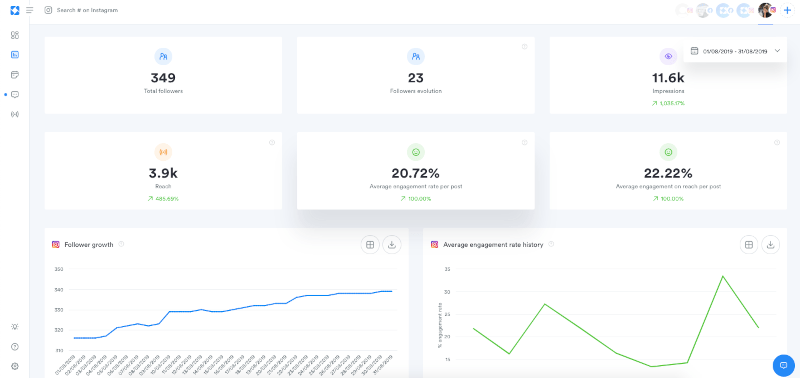802x378 pixels.
Task: Select the third blue-logo profile with Facebook badge
Action: [724, 10]
